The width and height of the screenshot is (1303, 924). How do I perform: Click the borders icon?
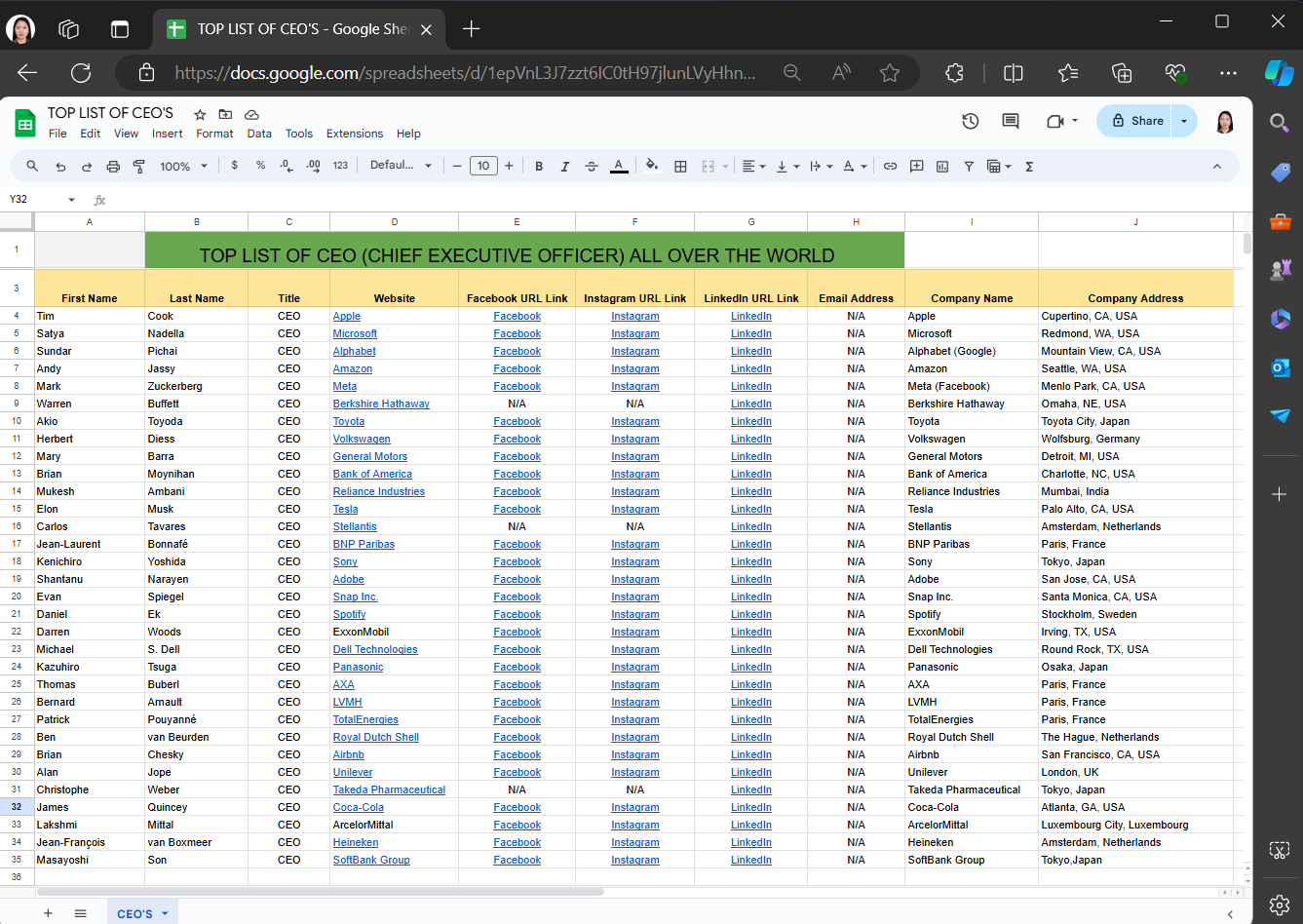[680, 167]
